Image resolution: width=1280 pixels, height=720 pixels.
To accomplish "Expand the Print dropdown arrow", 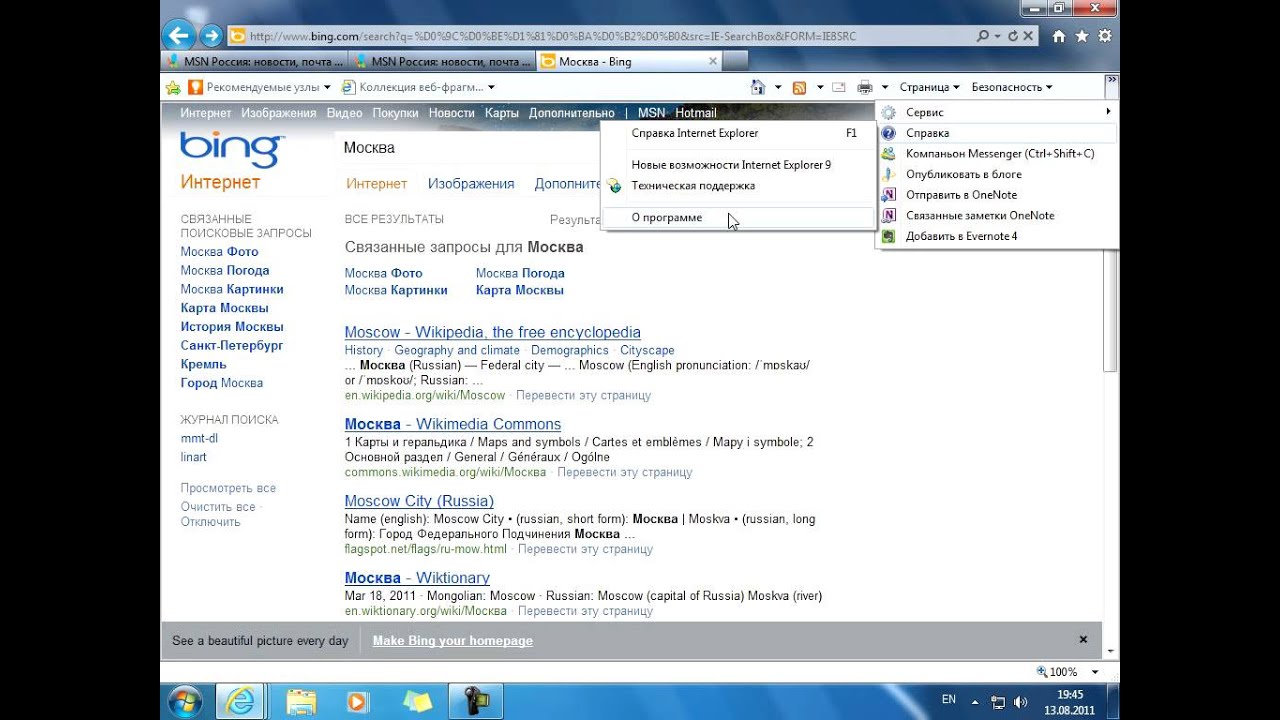I will click(x=885, y=87).
